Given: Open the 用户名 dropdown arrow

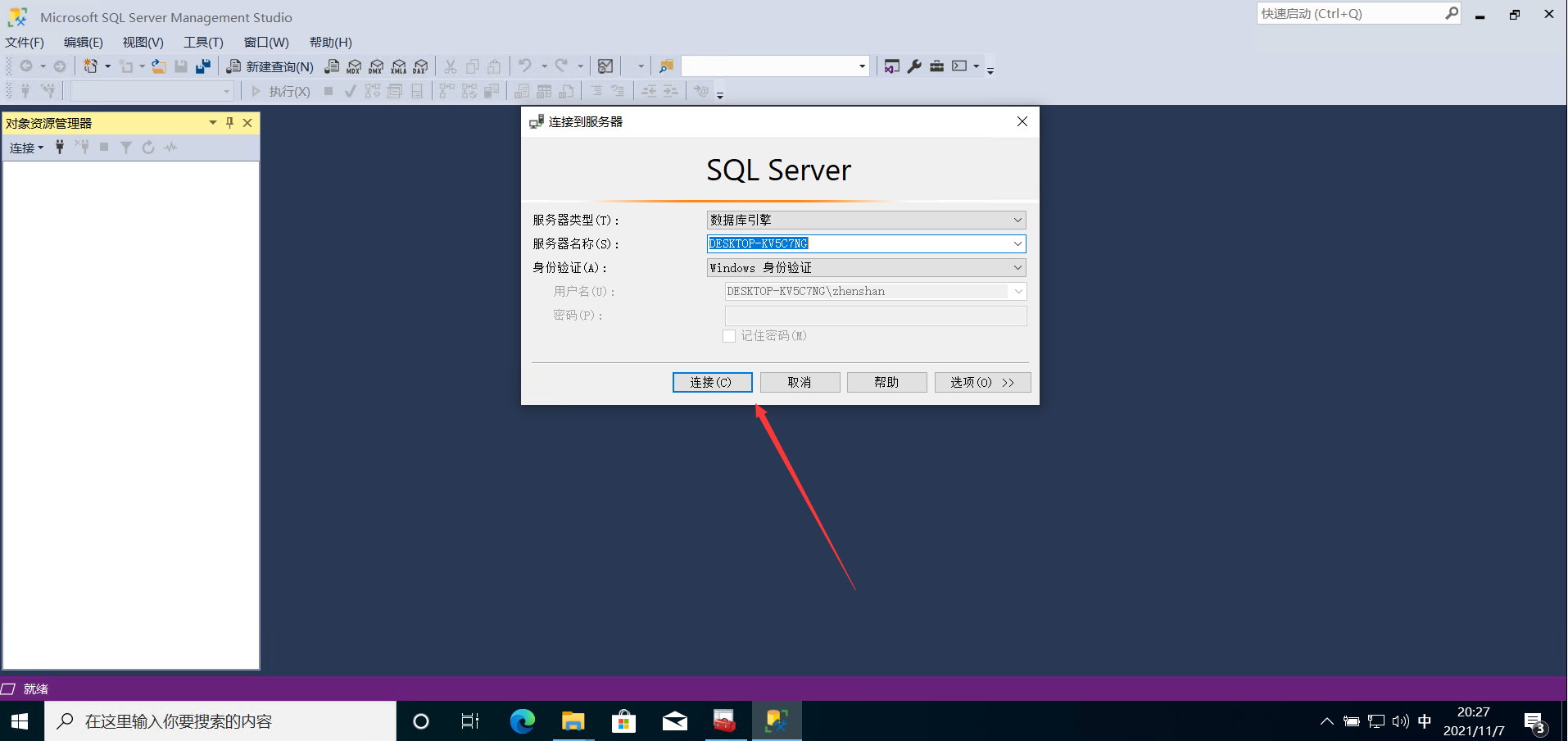Looking at the screenshot, I should click(1017, 291).
